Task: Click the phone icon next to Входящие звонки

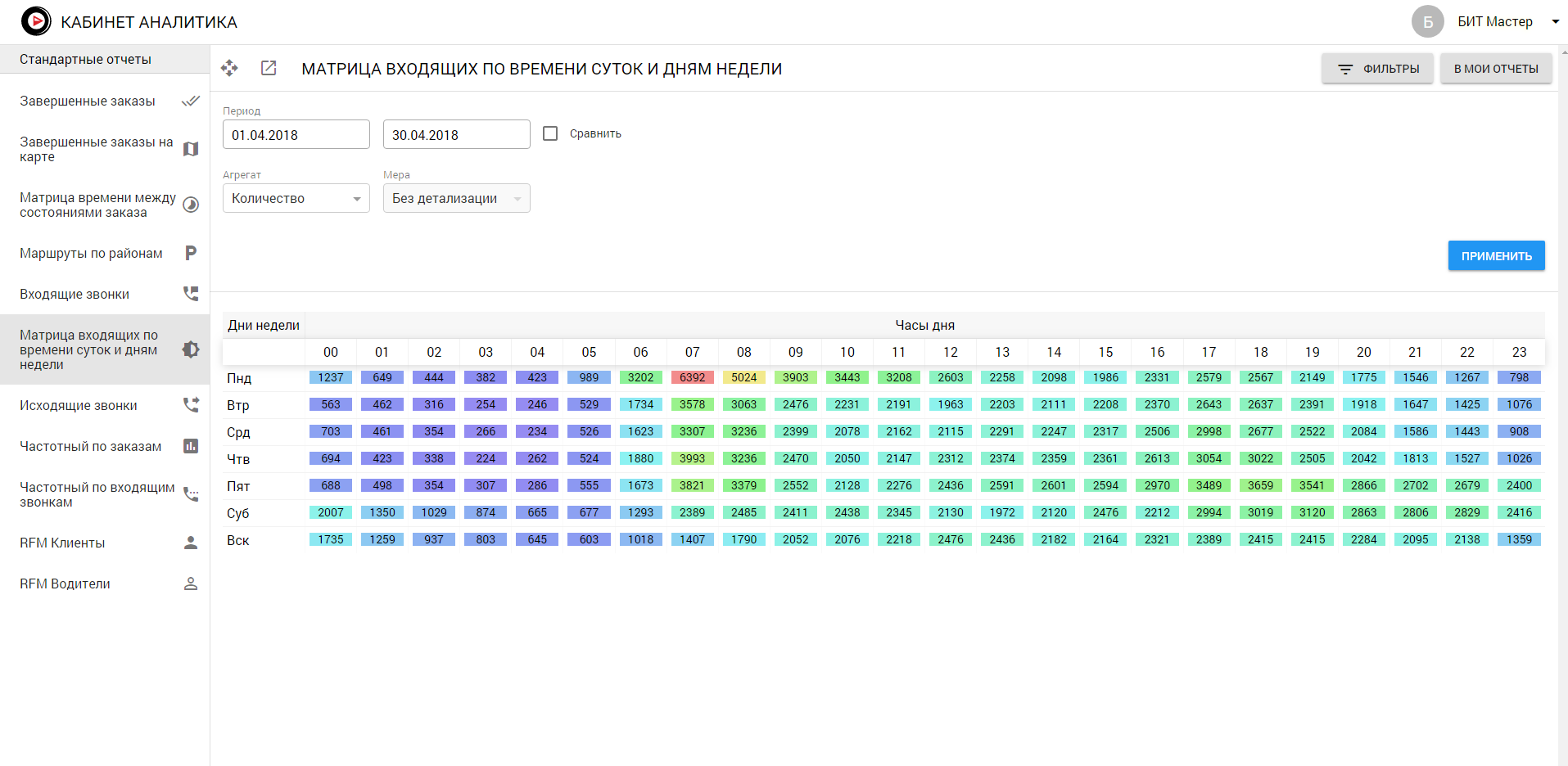Action: click(x=191, y=294)
